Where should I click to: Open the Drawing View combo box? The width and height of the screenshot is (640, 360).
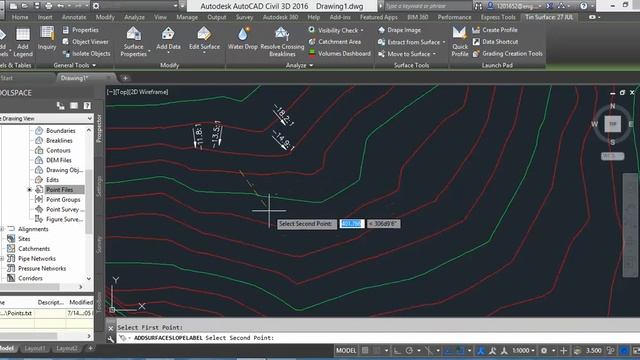(46, 118)
